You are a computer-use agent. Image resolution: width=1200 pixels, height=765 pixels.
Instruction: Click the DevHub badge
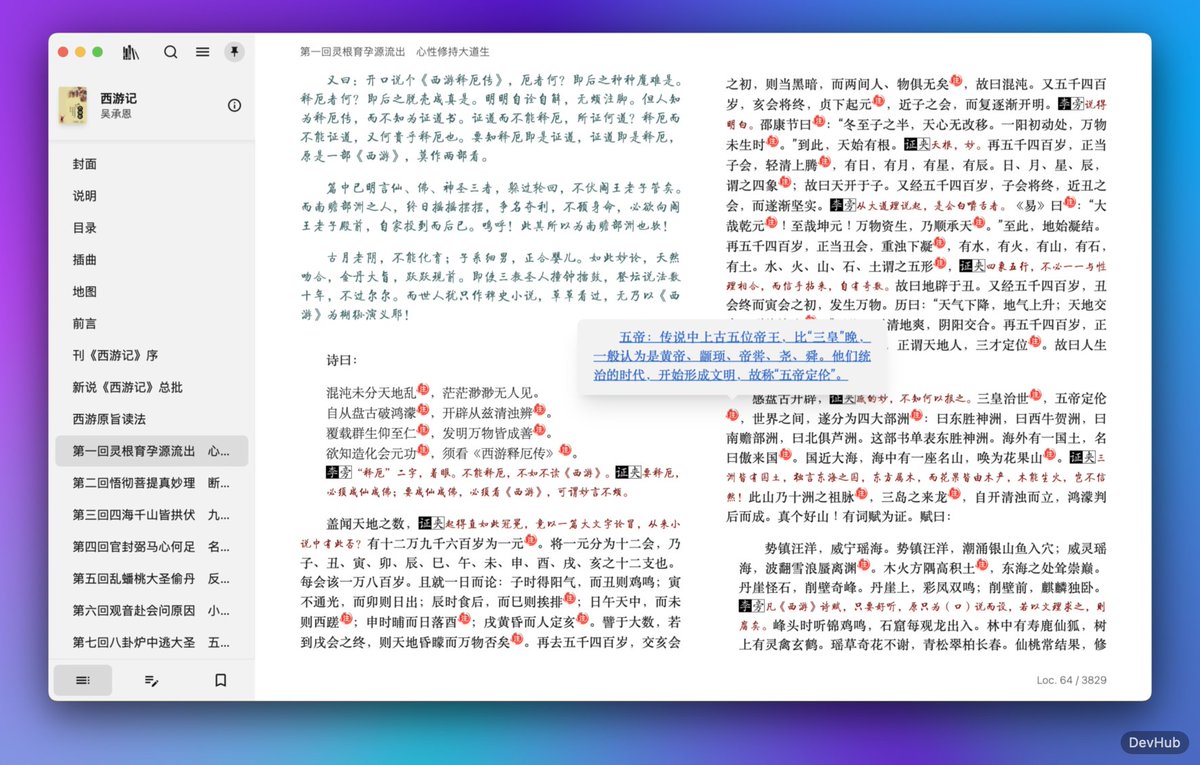point(1153,742)
